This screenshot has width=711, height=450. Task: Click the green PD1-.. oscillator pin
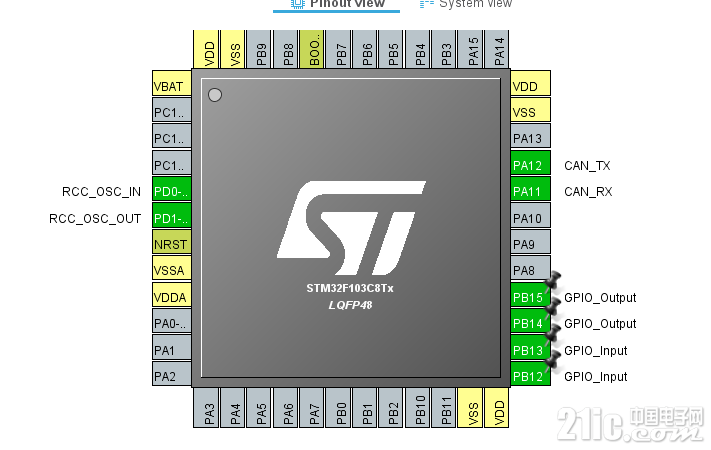pyautogui.click(x=171, y=215)
